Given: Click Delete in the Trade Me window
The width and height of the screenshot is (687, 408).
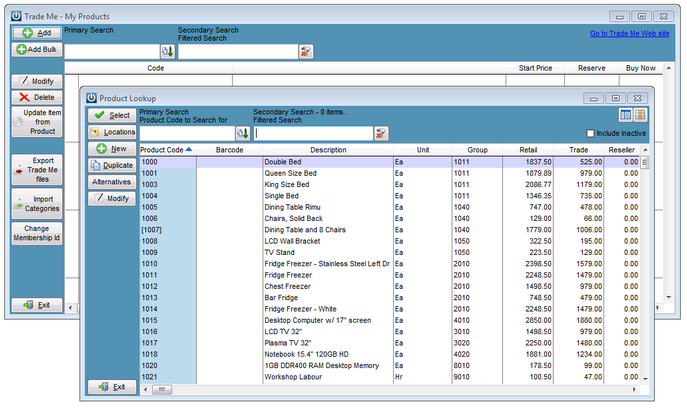Looking at the screenshot, I should (x=37, y=97).
